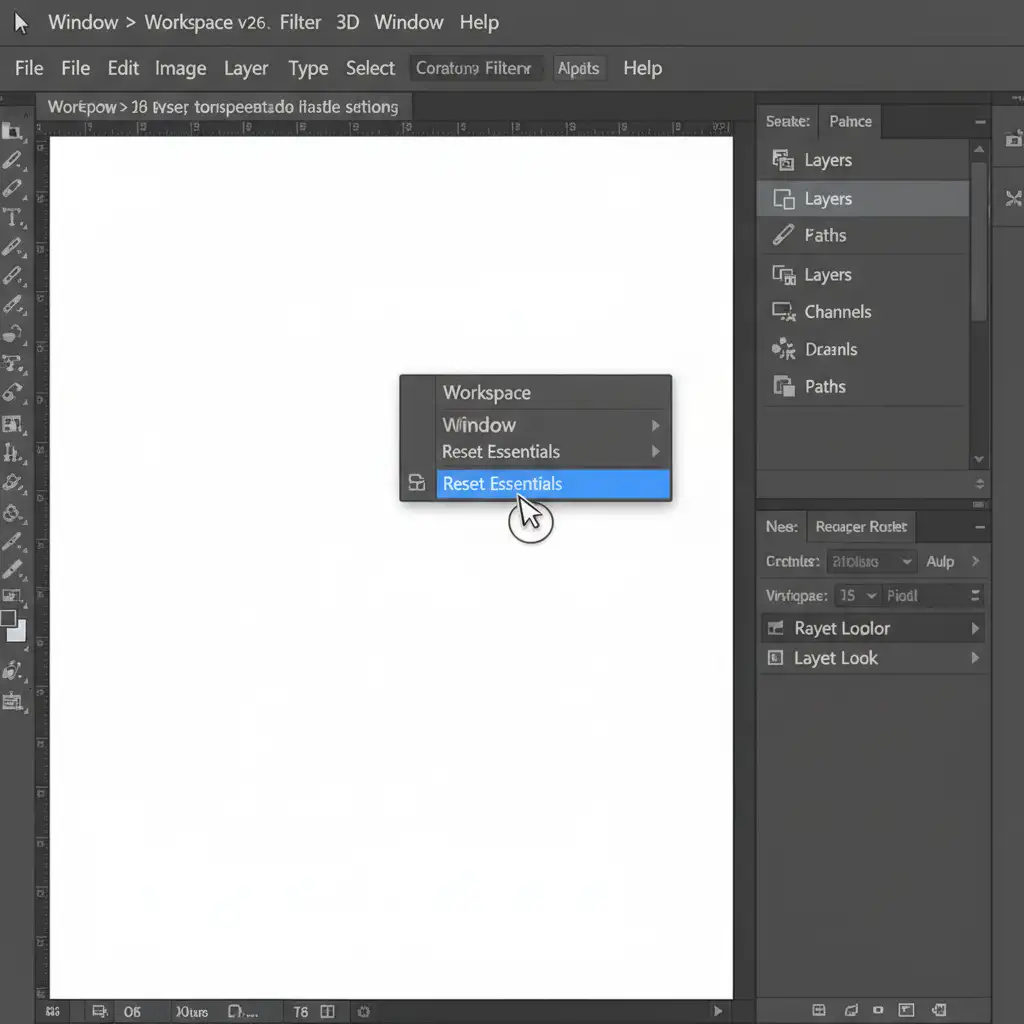1024x1024 pixels.
Task: Click the icon left of highlighted Reset Essentials
Action: pos(417,484)
